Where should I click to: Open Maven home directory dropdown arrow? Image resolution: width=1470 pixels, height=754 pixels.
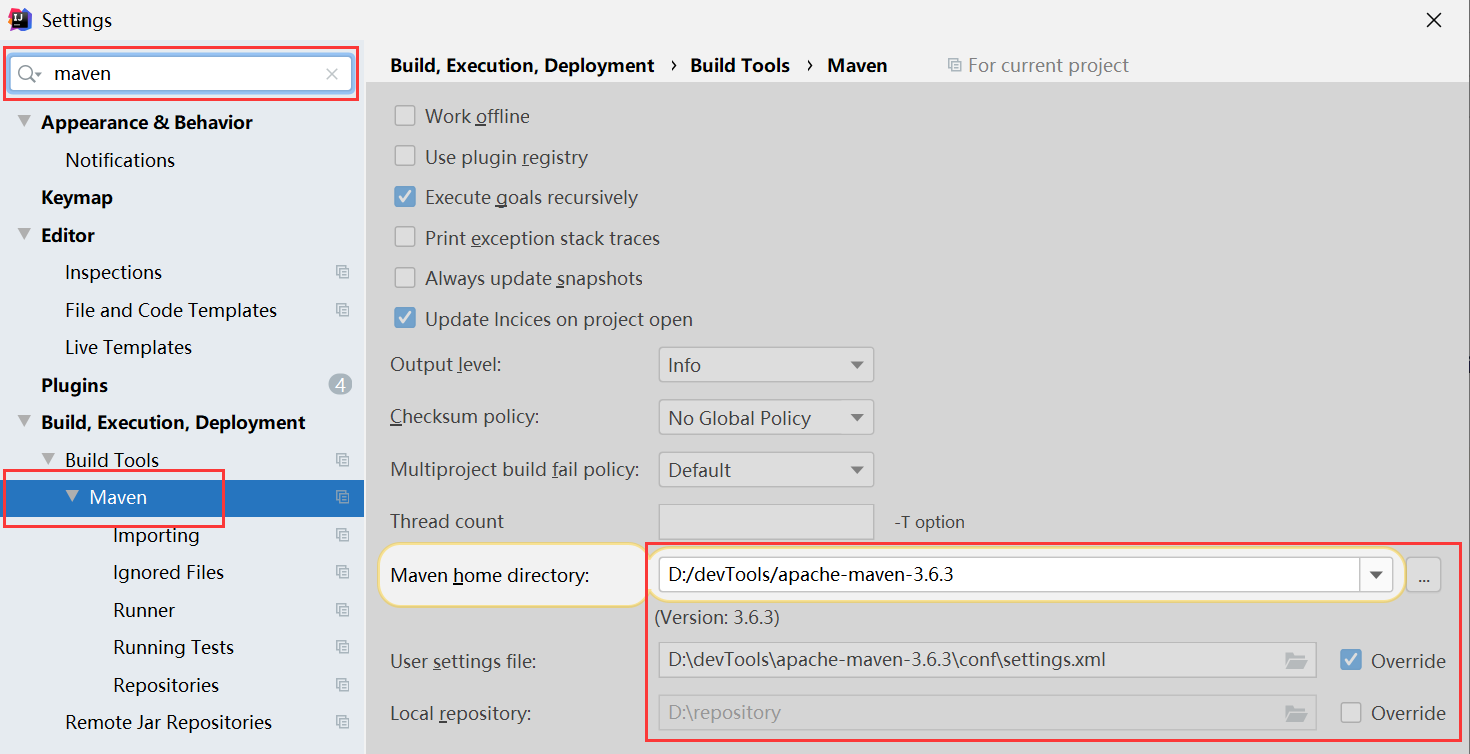point(1376,574)
